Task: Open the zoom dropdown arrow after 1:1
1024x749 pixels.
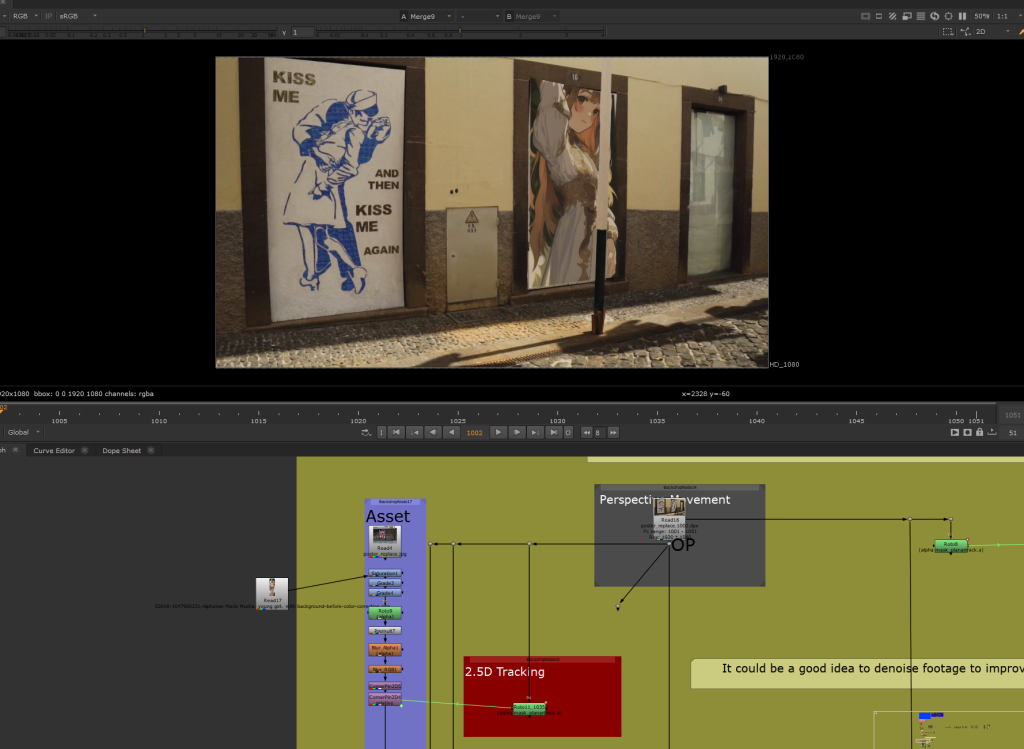Action: coord(1019,16)
